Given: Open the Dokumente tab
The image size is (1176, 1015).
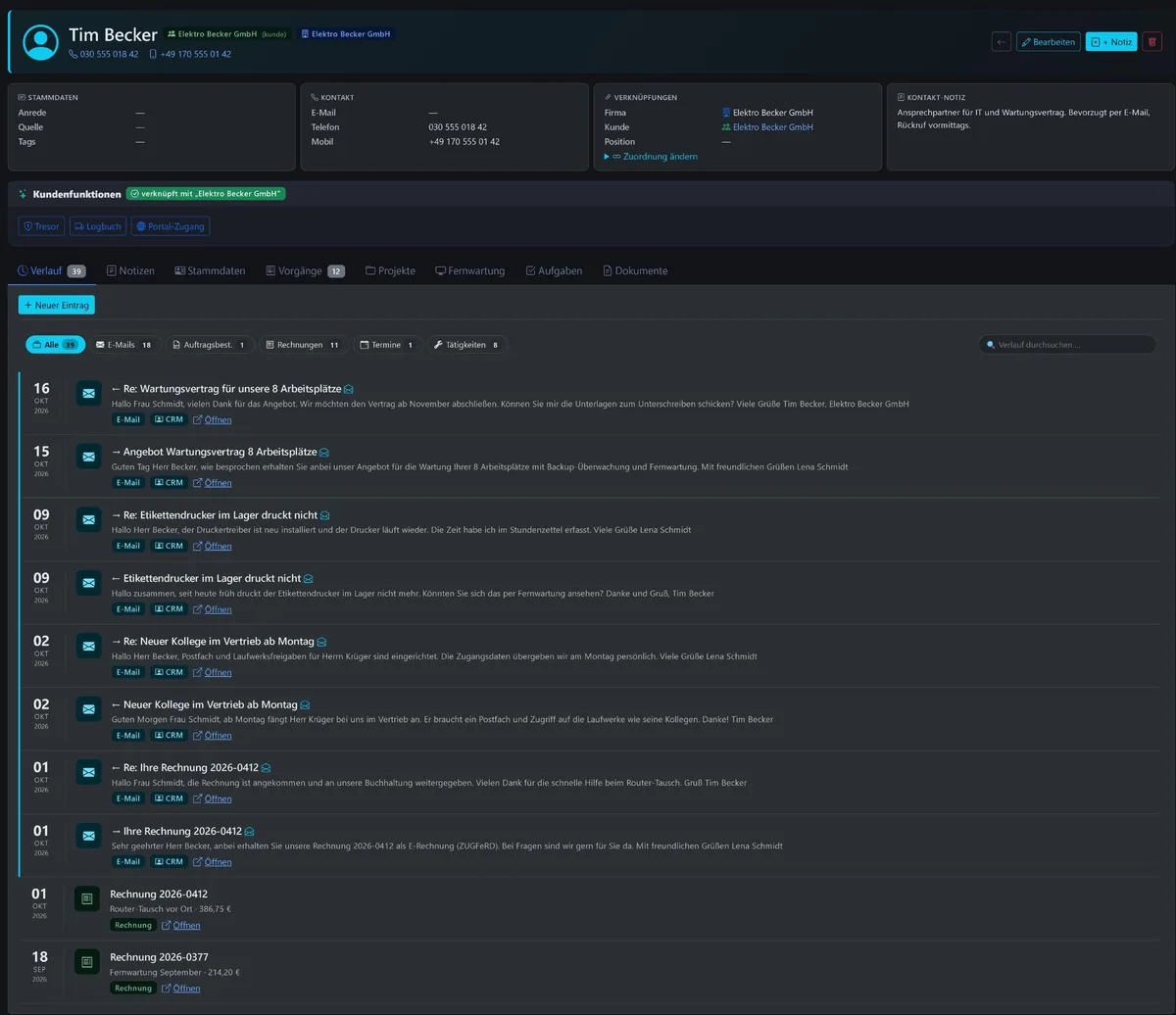Looking at the screenshot, I should [x=635, y=270].
